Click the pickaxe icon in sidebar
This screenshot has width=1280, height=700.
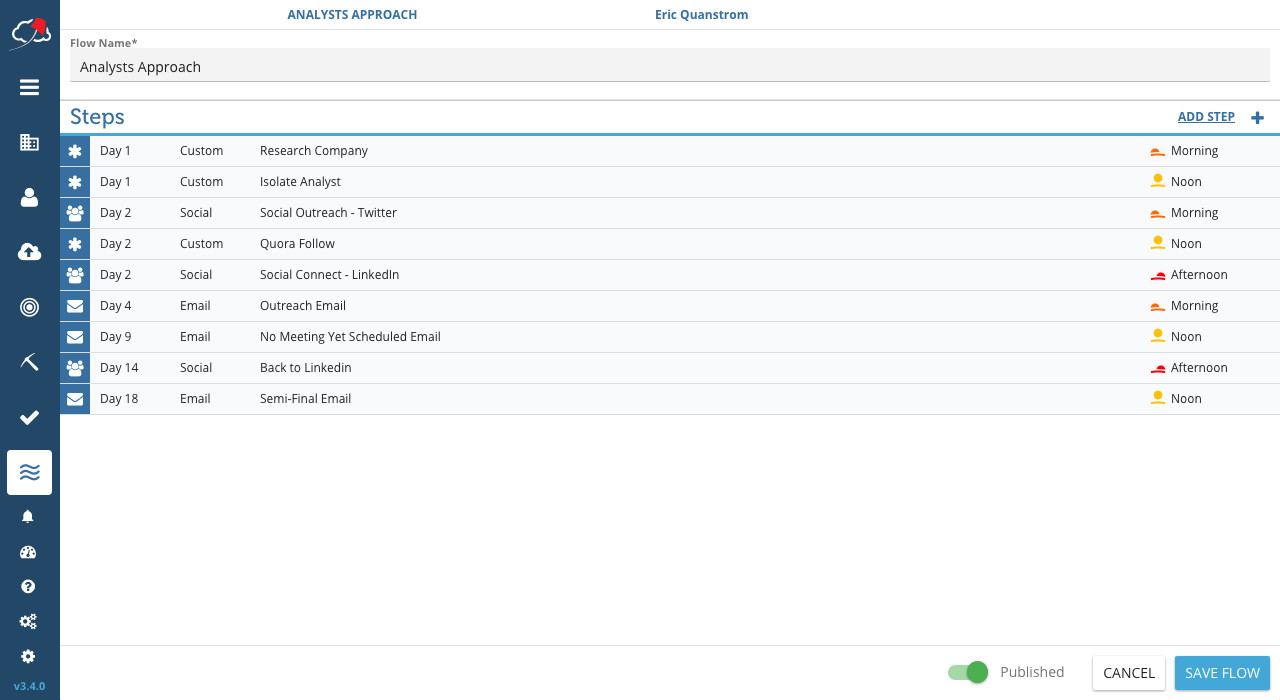pos(29,362)
